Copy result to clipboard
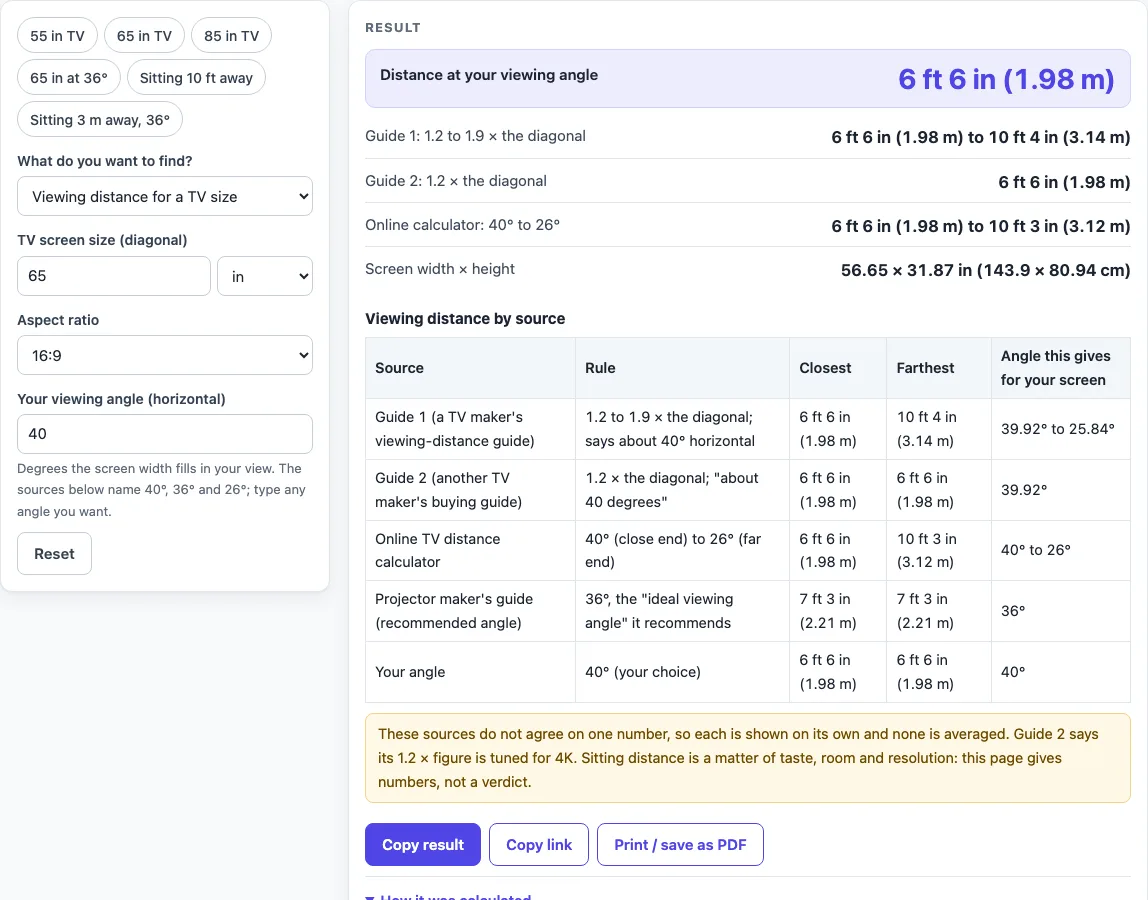Image resolution: width=1148 pixels, height=900 pixels. (x=423, y=844)
